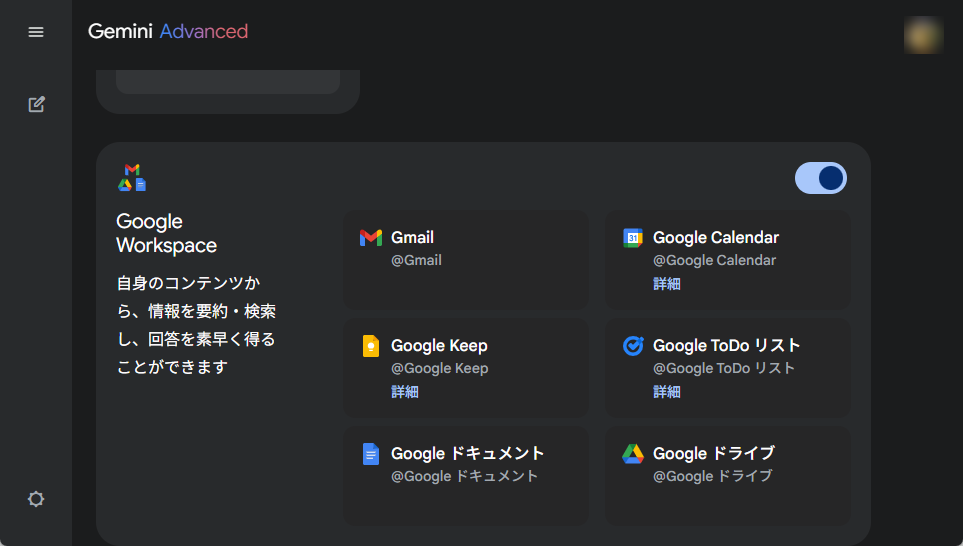Click the Google ドキュメント card title

(467, 454)
